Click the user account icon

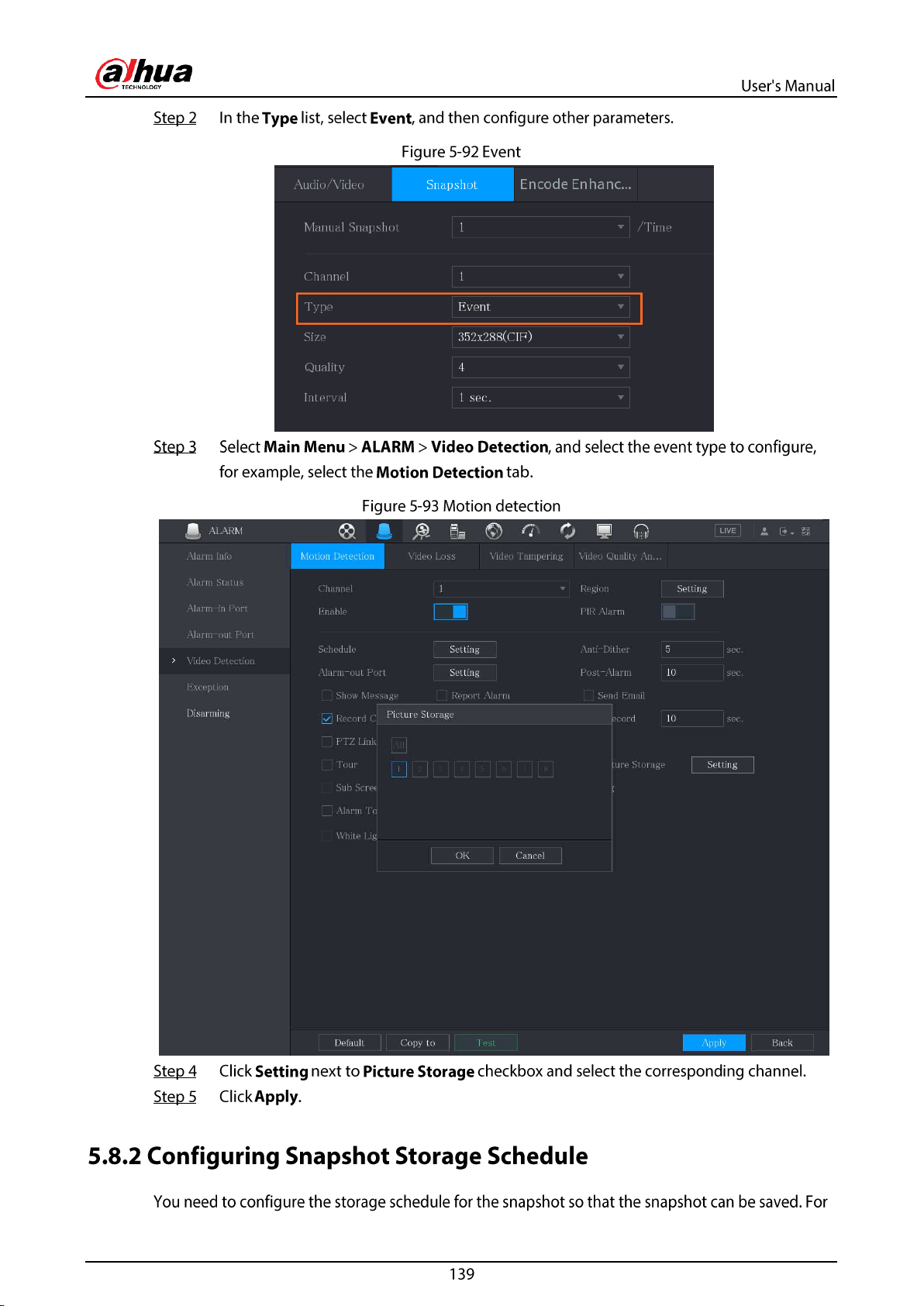tap(764, 531)
